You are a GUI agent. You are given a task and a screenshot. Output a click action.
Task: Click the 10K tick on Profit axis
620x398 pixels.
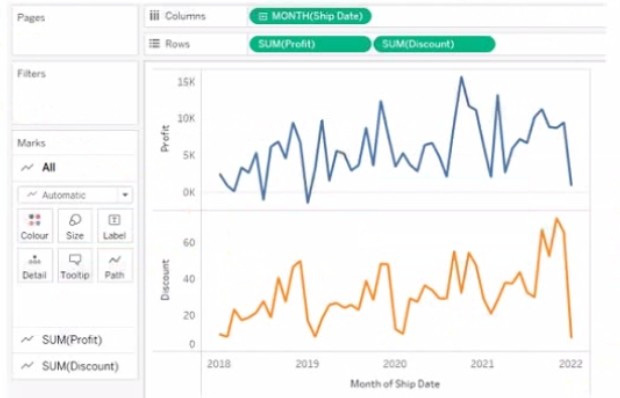coord(186,118)
